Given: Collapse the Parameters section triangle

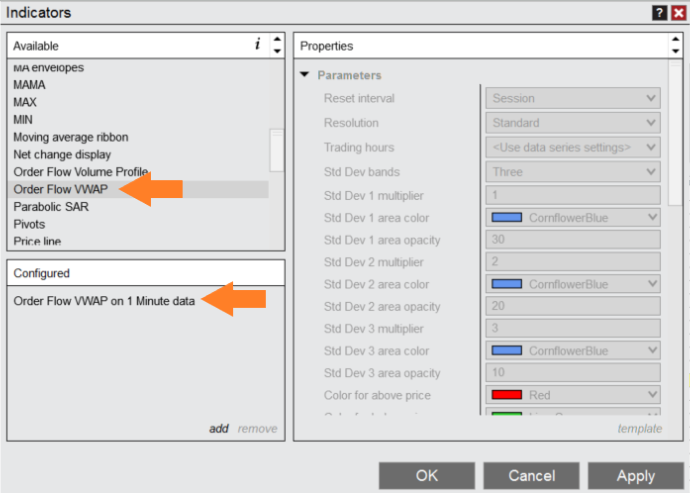Looking at the screenshot, I should tap(305, 74).
